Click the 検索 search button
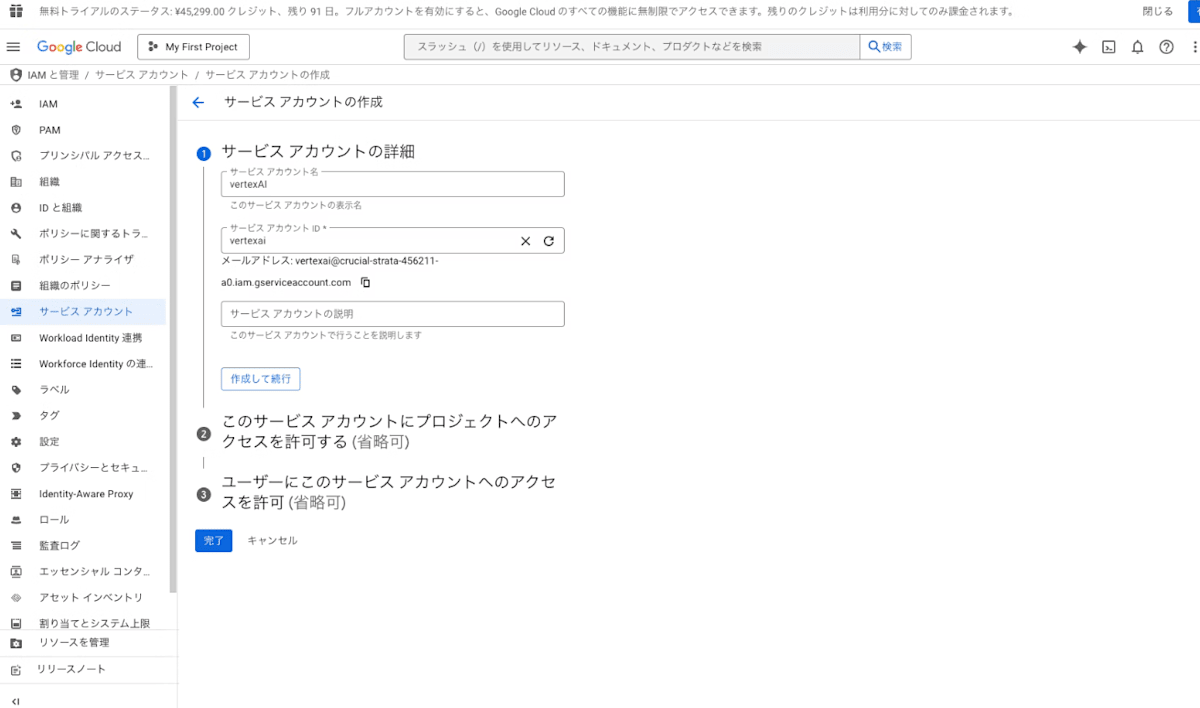1200x708 pixels. point(886,47)
